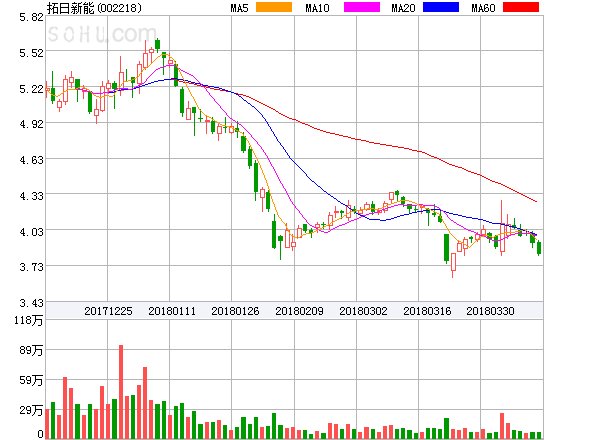Click the 20180111 date label
The width and height of the screenshot is (600, 440).
[x=172, y=311]
